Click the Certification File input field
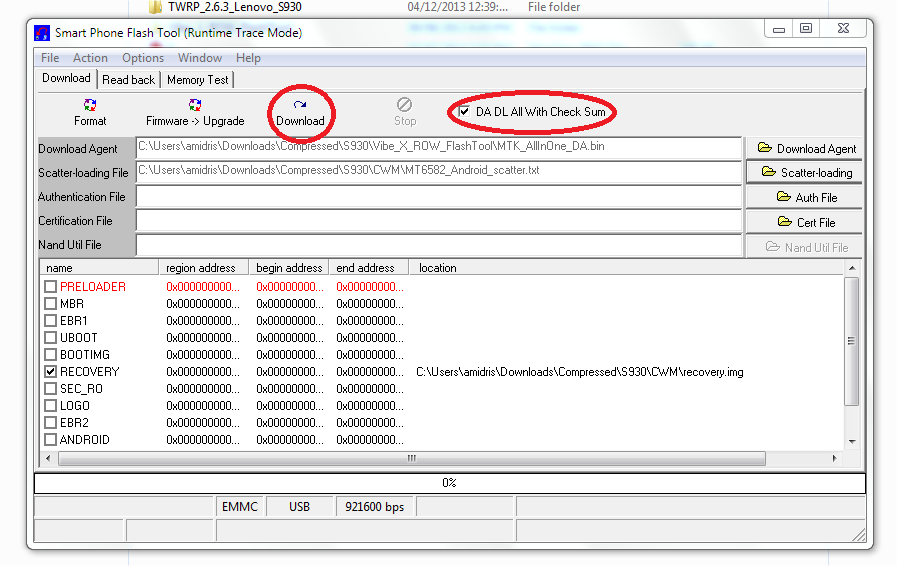The height and width of the screenshot is (566, 897). click(439, 220)
